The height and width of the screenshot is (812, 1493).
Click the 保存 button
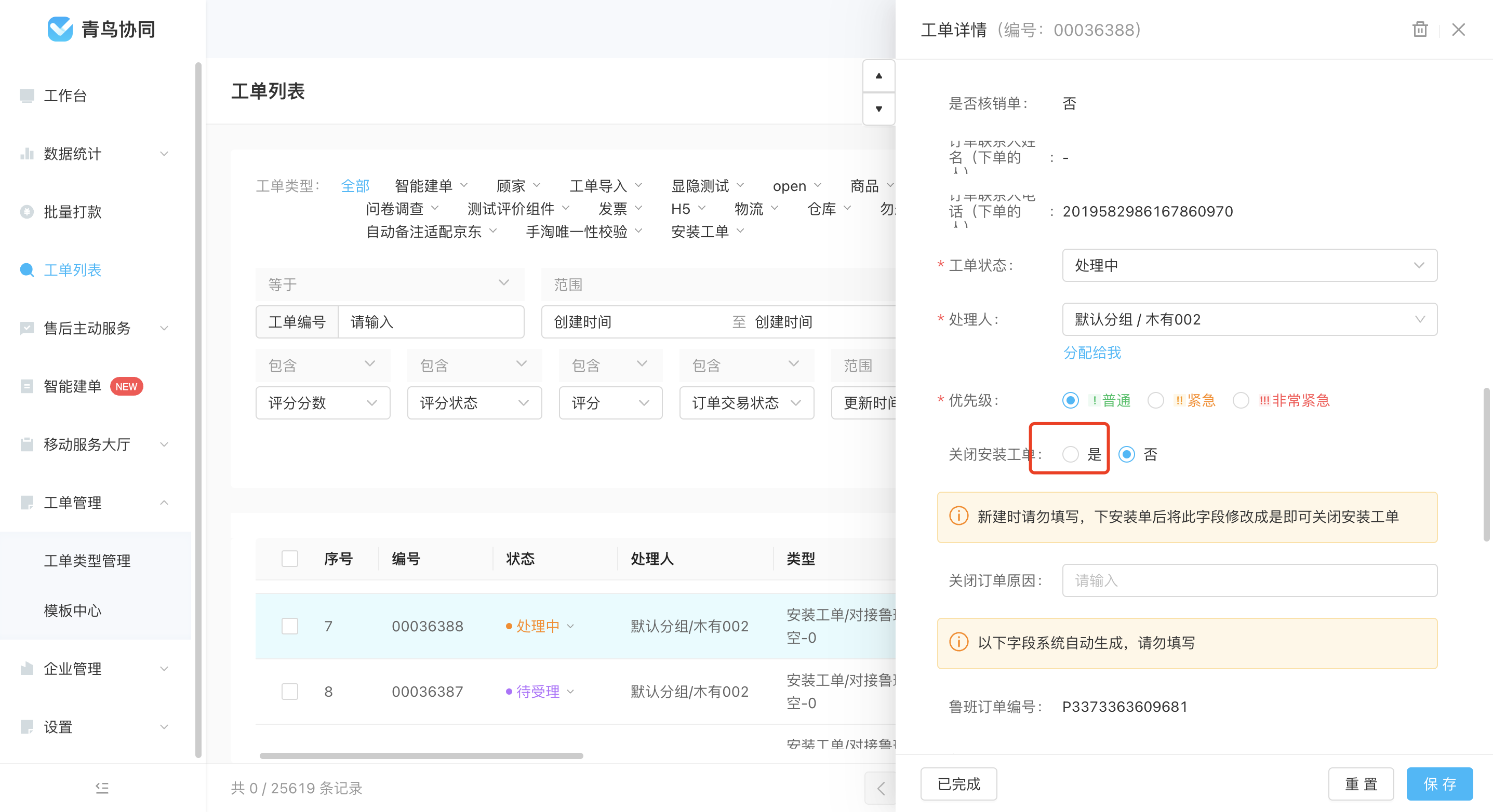1439,784
